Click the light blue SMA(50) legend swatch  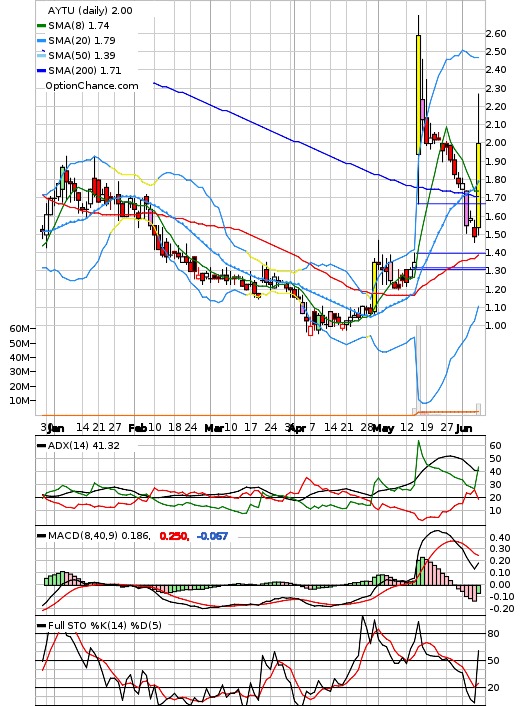41,55
